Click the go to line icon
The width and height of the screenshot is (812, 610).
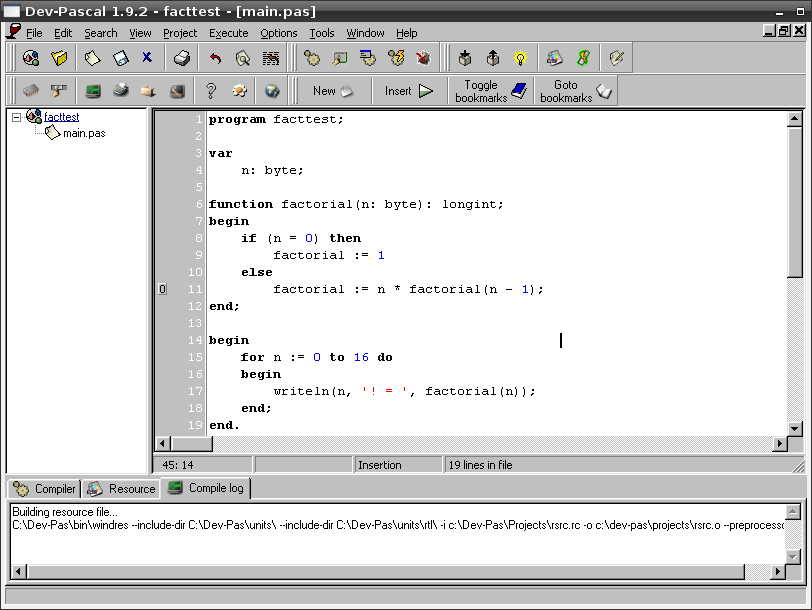click(x=271, y=58)
